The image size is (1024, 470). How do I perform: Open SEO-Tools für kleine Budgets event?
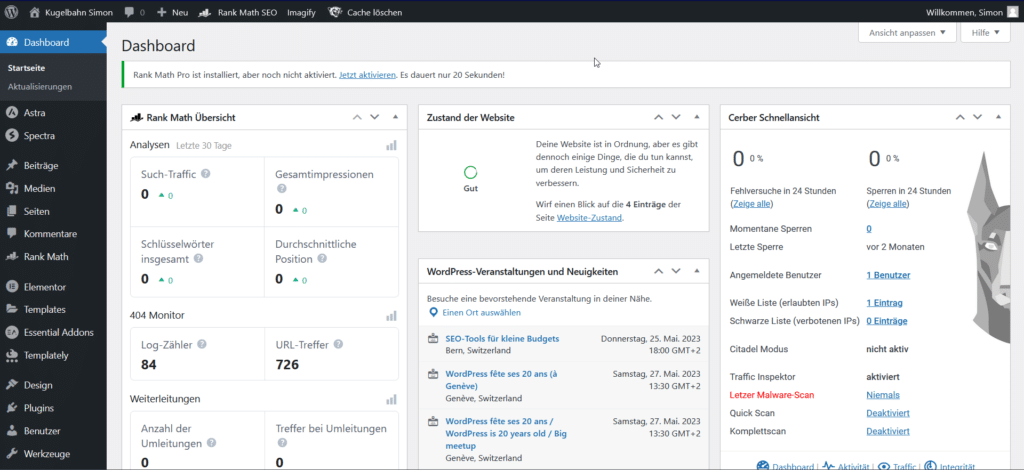coord(502,339)
